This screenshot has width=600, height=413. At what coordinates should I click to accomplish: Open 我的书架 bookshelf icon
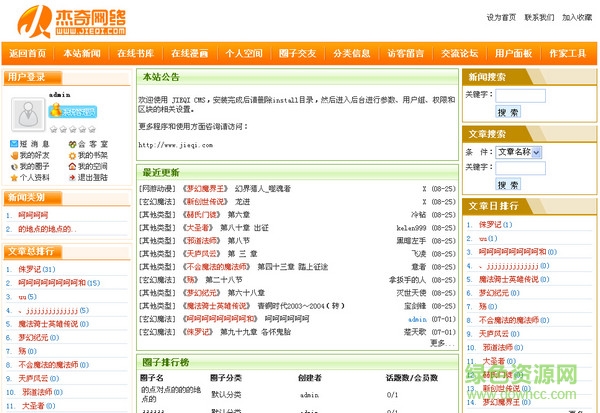tap(71, 155)
